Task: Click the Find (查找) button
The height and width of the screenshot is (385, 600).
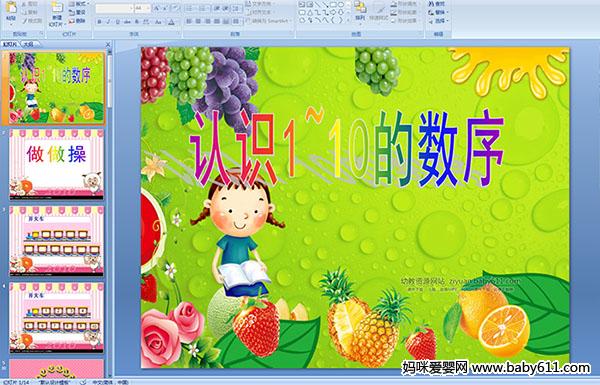Action: point(437,4)
